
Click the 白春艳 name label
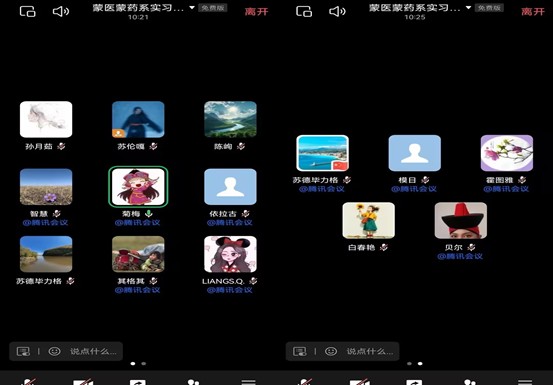tap(361, 247)
